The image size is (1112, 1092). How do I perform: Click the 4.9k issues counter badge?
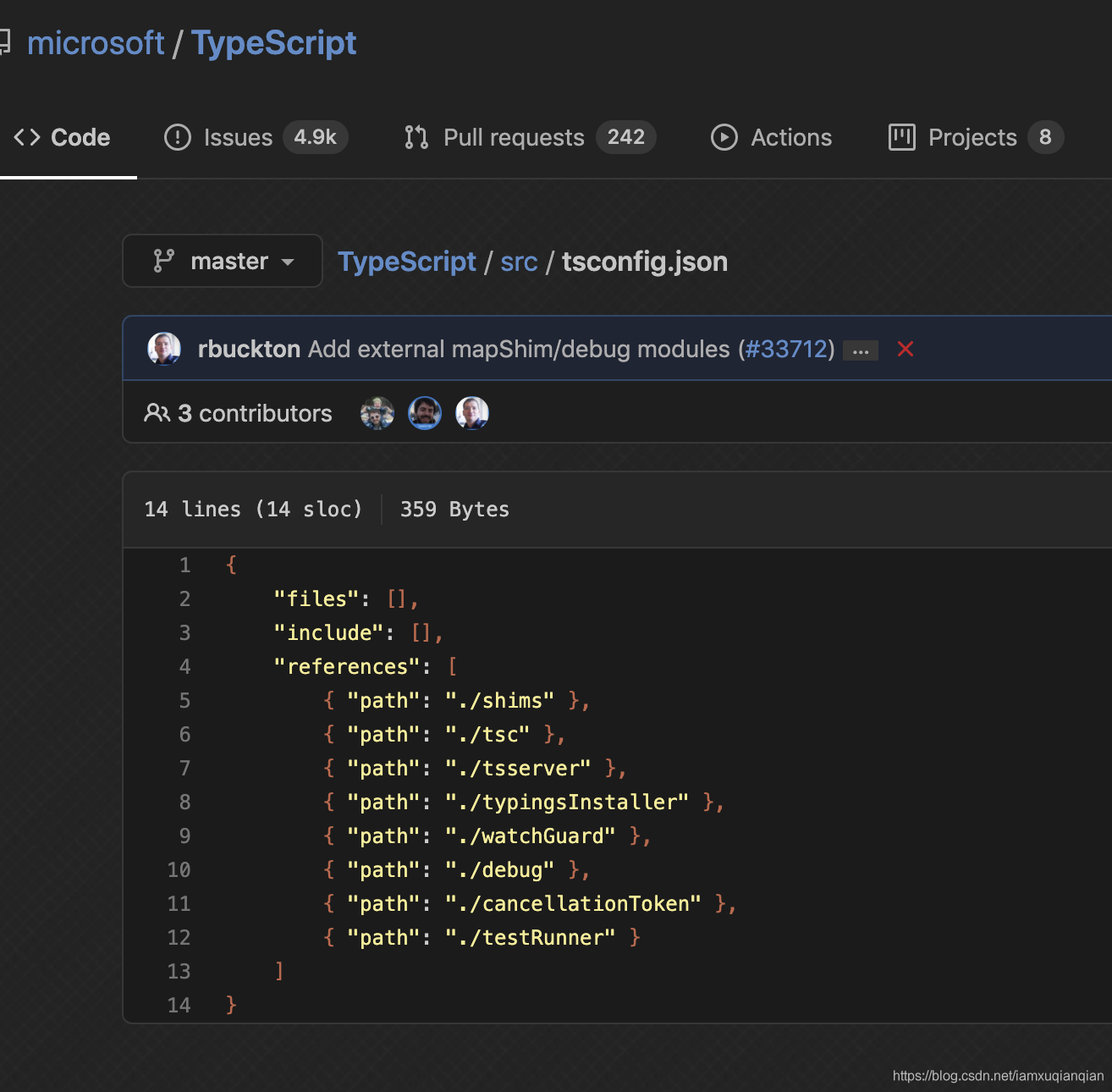click(316, 137)
